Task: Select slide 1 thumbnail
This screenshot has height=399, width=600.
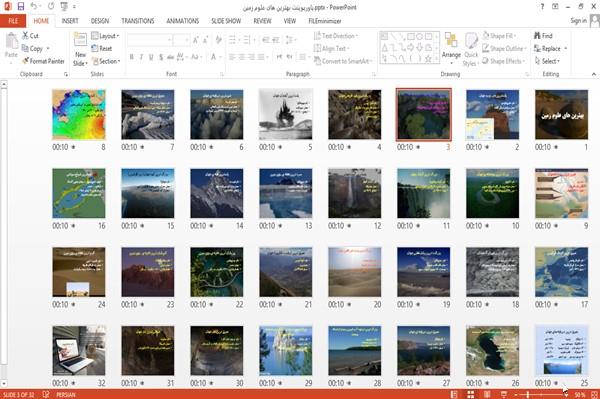Action: 561,114
